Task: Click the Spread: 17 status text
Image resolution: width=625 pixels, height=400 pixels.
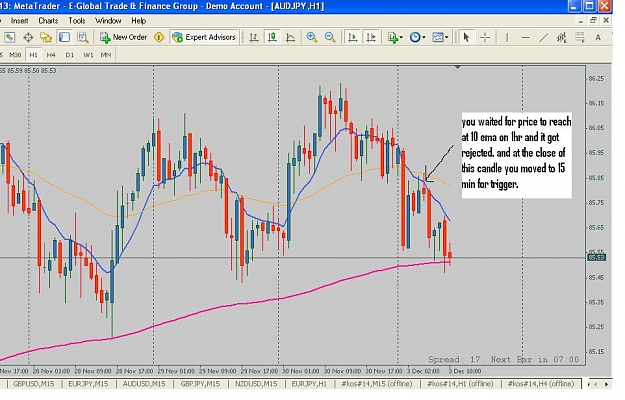Action: (x=454, y=359)
